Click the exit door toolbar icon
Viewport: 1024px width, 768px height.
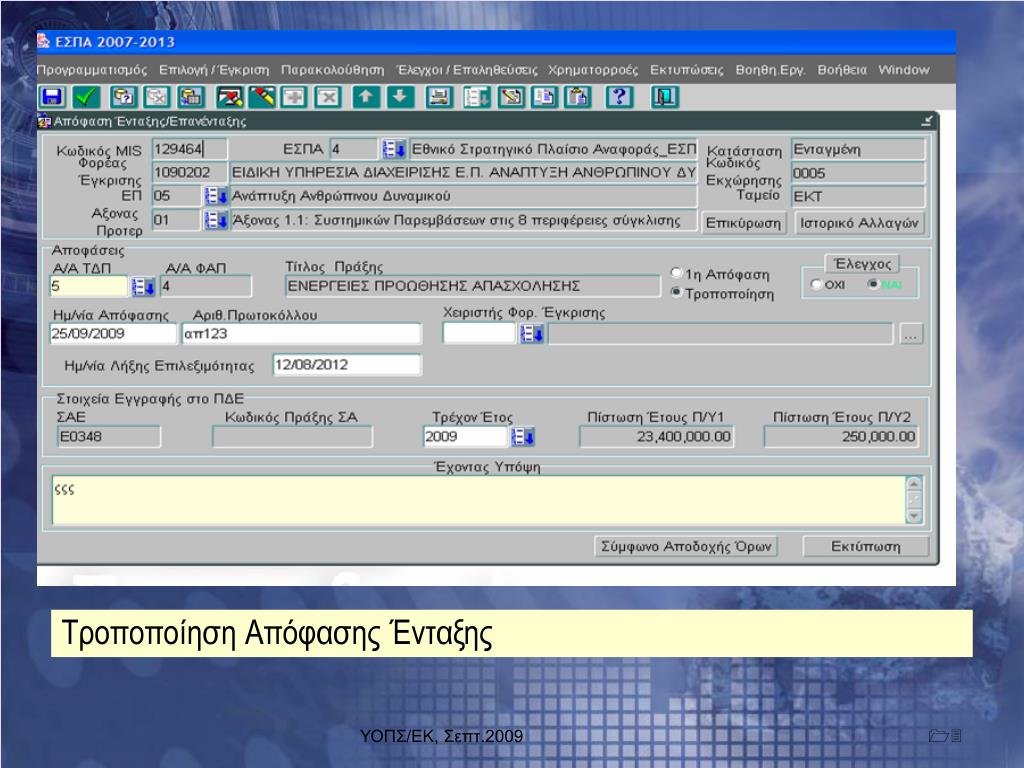[665, 97]
